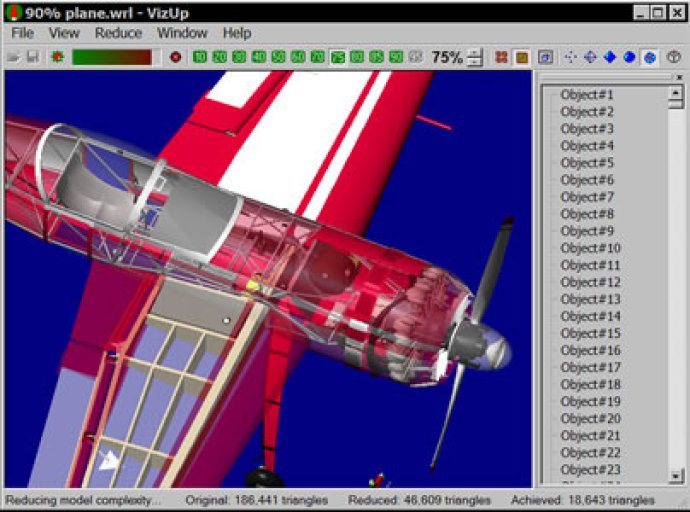Toggle the selected 75 percent preset
Image resolution: width=690 pixels, height=512 pixels.
(338, 57)
